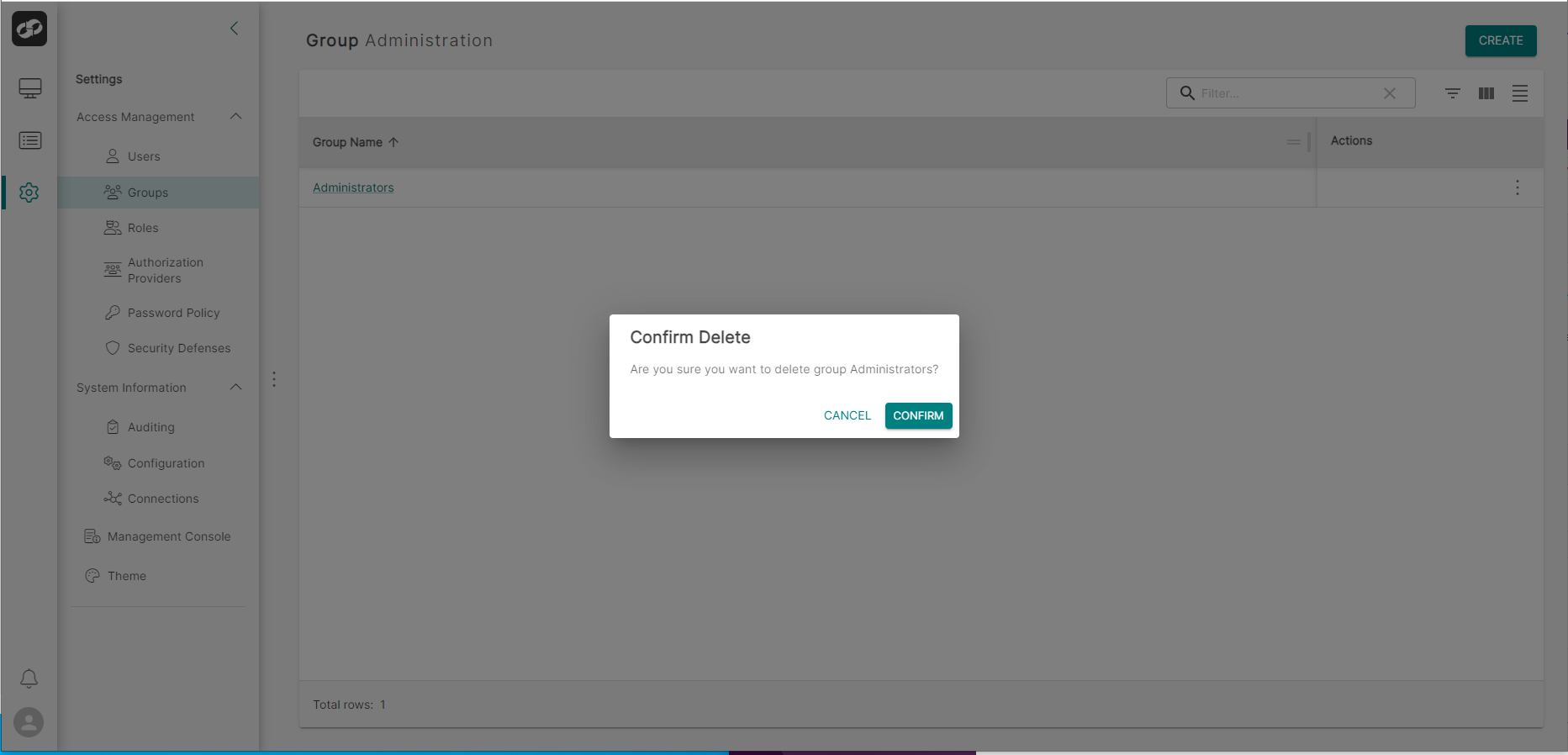The height and width of the screenshot is (755, 1568).
Task: Clear the filter with the X icon
Action: coord(1390,93)
